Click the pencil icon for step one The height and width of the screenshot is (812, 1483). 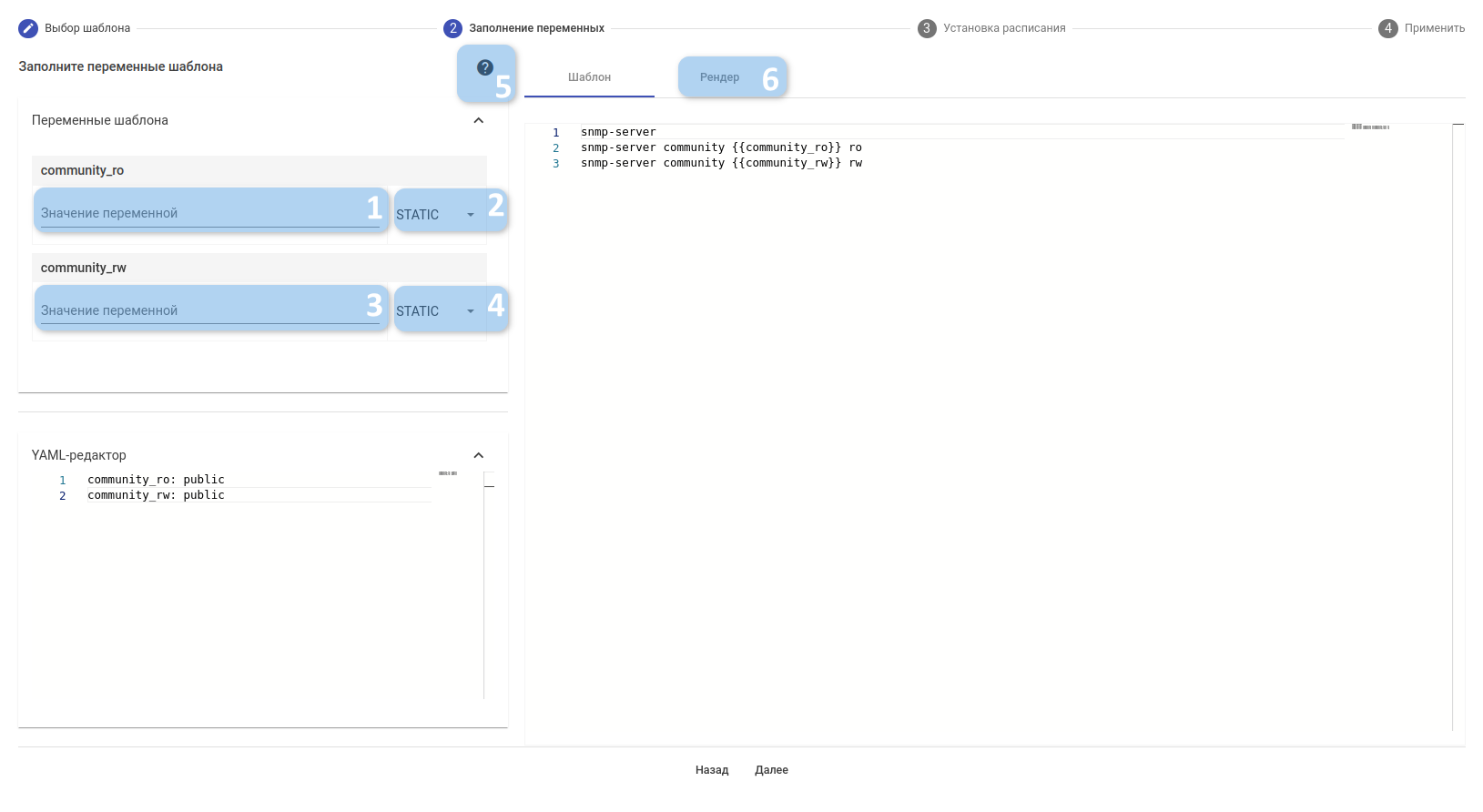tap(28, 28)
